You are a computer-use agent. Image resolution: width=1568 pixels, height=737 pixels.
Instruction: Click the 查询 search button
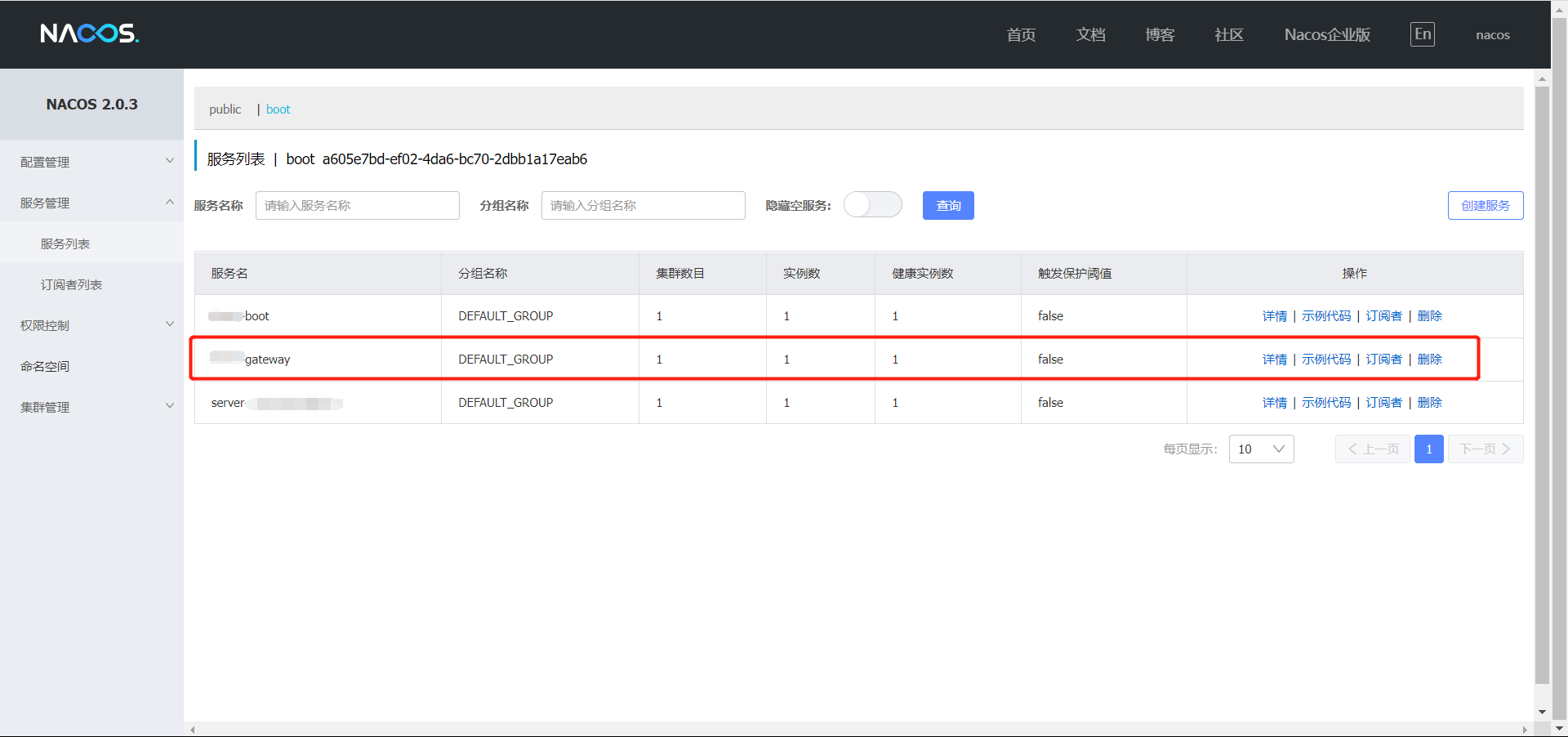point(948,205)
